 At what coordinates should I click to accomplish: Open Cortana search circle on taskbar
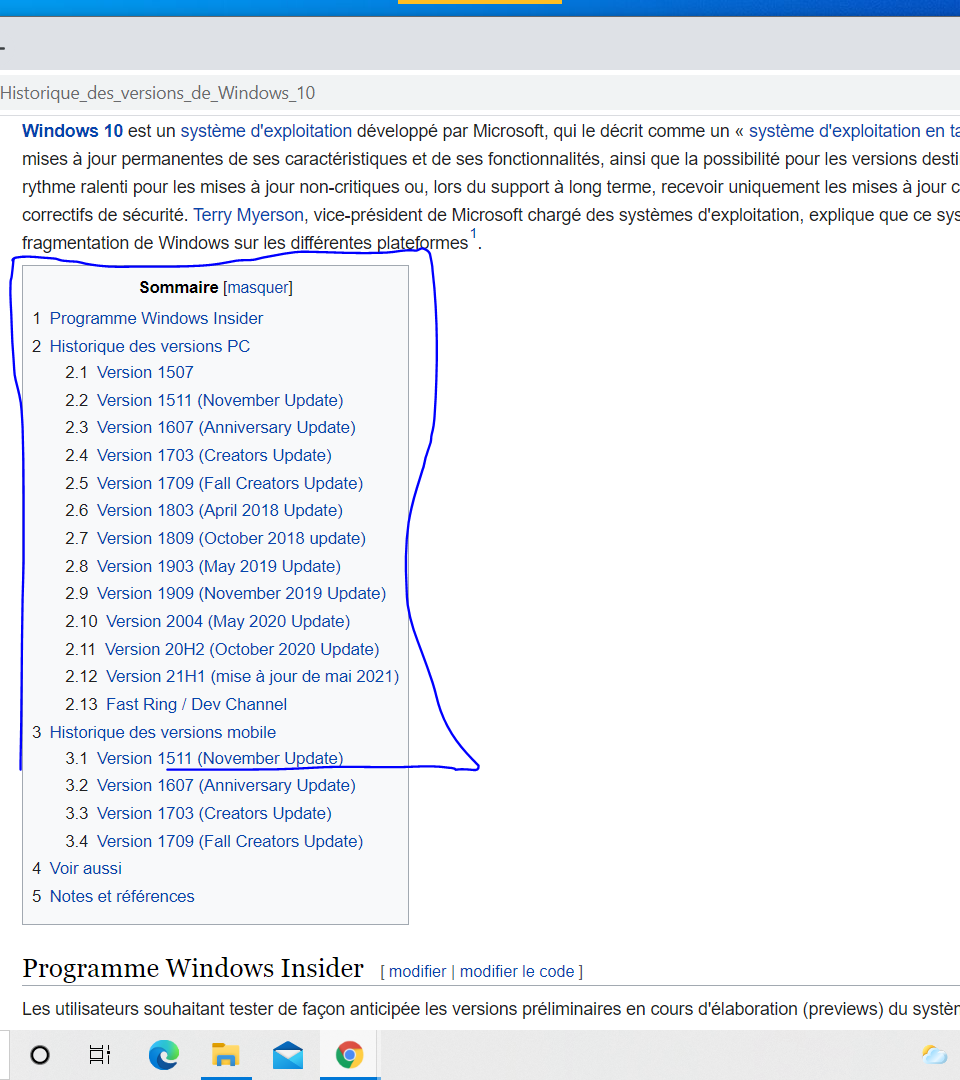click(40, 1055)
